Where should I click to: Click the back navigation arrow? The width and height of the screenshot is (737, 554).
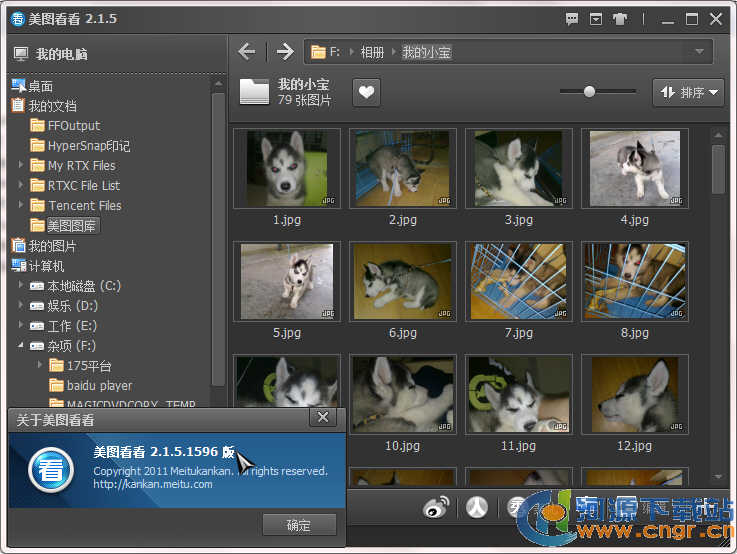[x=247, y=52]
